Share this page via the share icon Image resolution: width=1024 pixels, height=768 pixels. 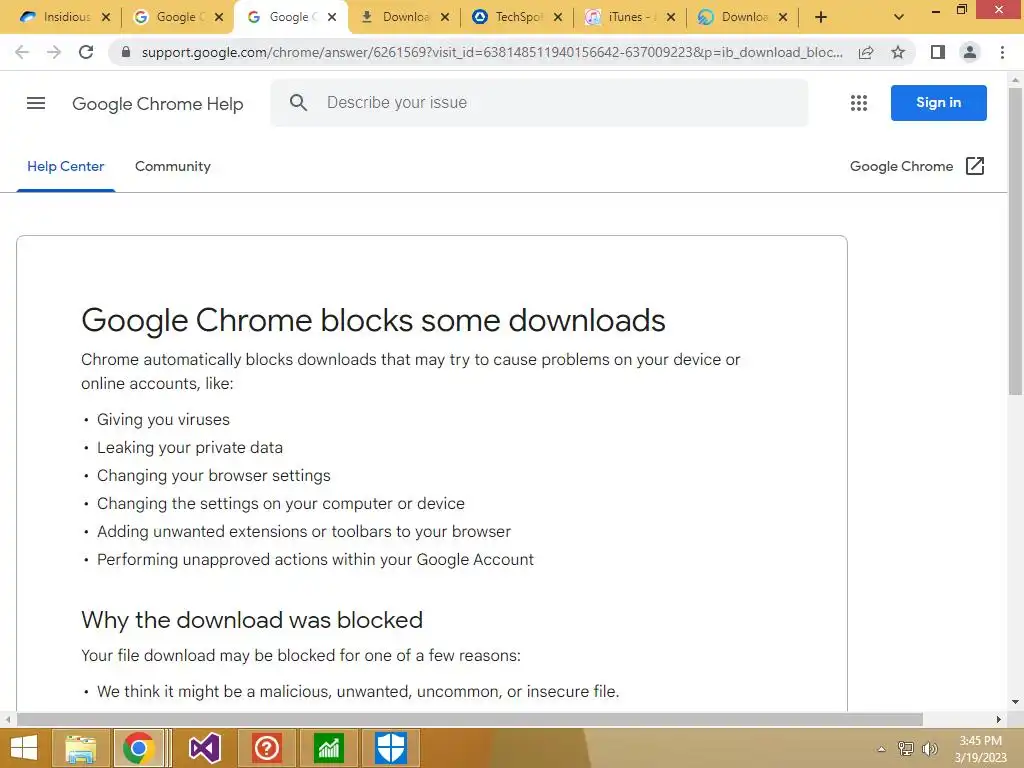[x=866, y=52]
